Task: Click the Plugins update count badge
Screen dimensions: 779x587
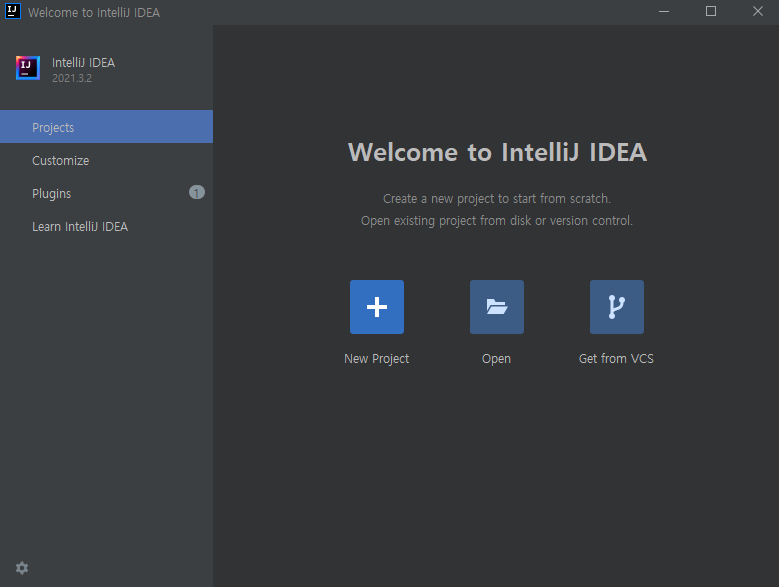Action: click(197, 192)
